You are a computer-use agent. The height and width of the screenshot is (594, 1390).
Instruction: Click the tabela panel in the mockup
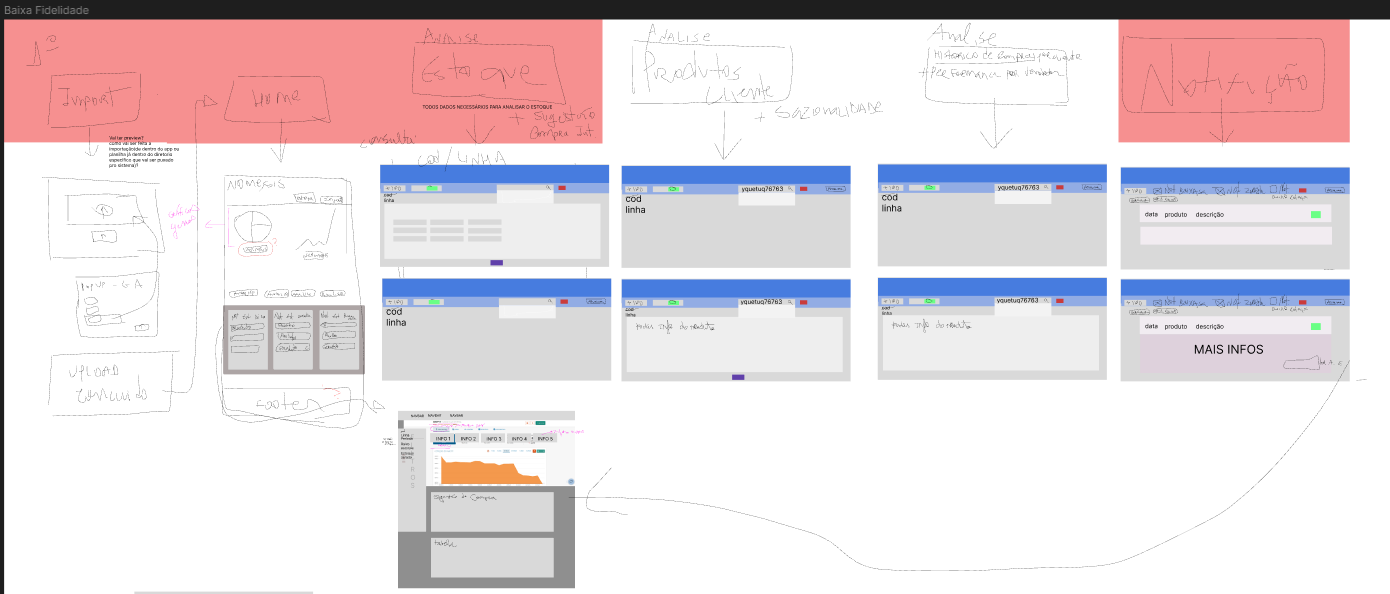pyautogui.click(x=491, y=557)
